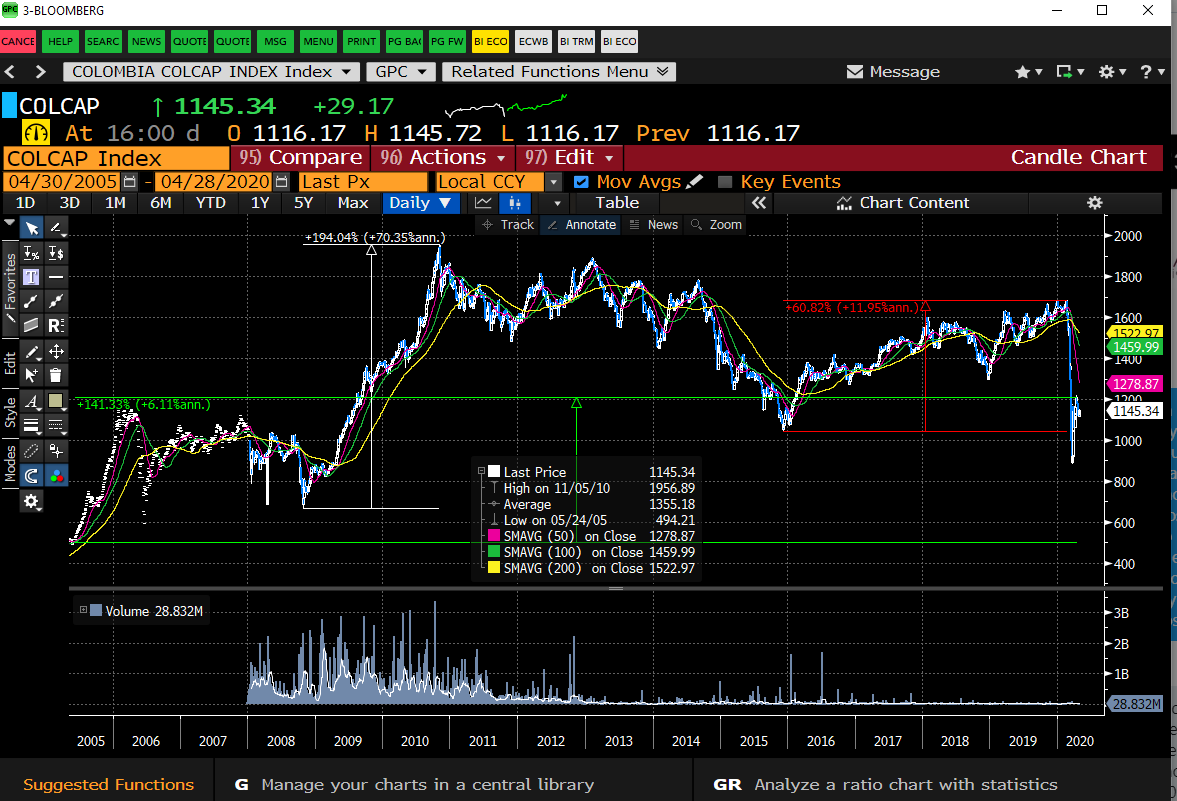This screenshot has width=1177, height=801.
Task: Open font style A dropdown
Action: coord(32,402)
